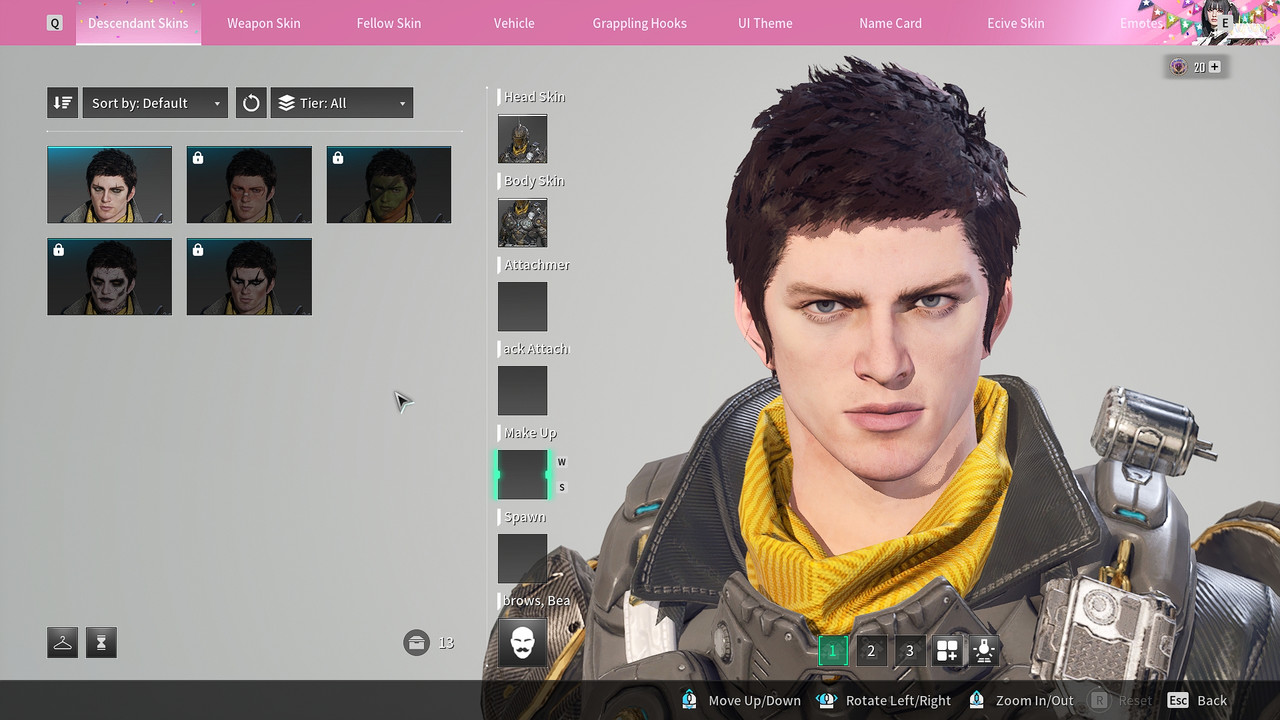The height and width of the screenshot is (720, 1280).
Task: Click the add preset grid icon
Action: coord(947,651)
